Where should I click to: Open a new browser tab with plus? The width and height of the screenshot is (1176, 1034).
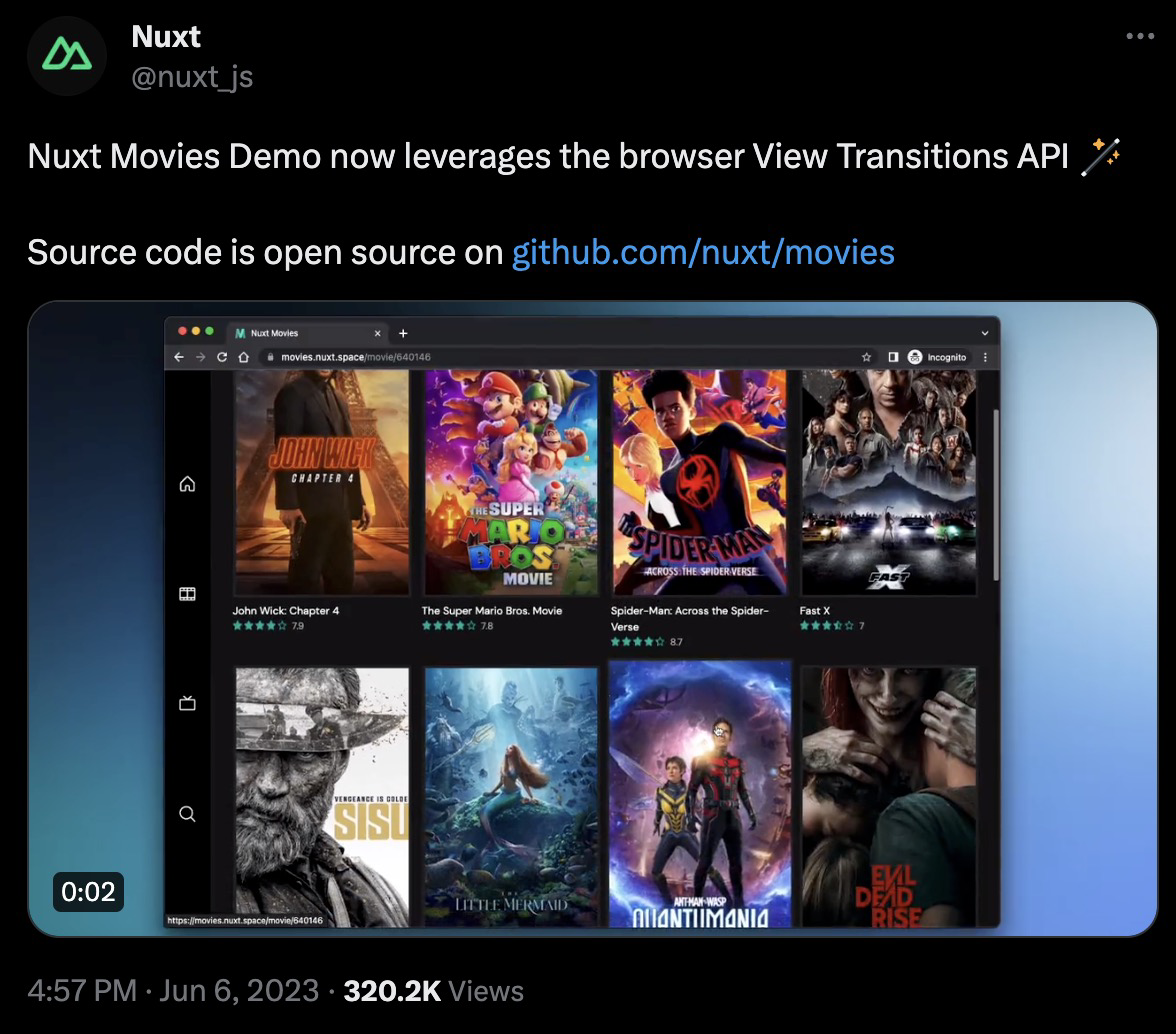point(403,333)
